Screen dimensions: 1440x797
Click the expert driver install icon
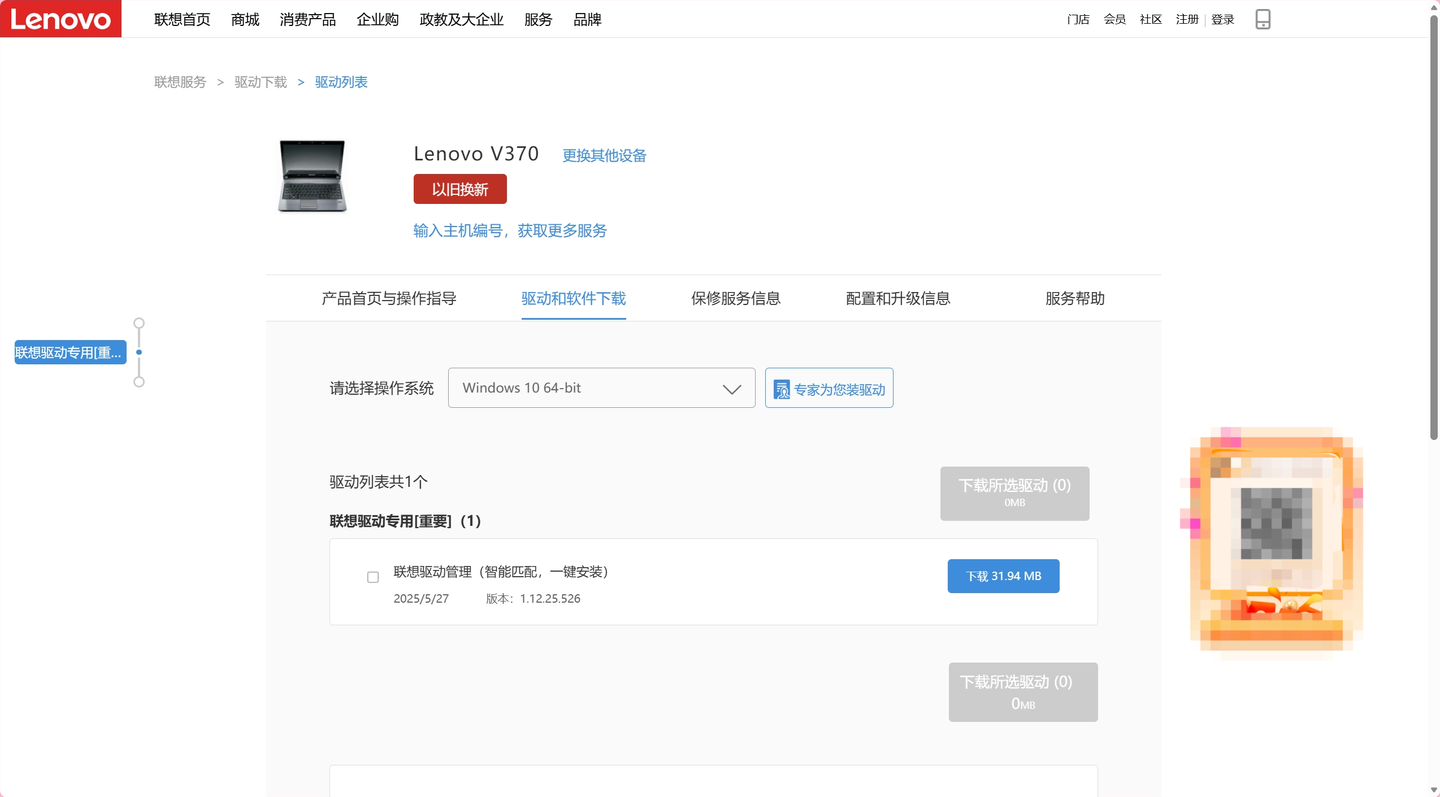[782, 389]
